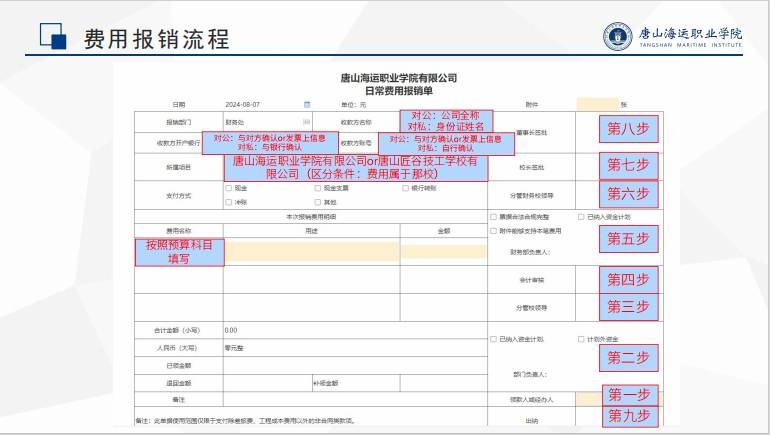Click the date field showing 2024-08-07
The height and width of the screenshot is (435, 770).
point(268,105)
